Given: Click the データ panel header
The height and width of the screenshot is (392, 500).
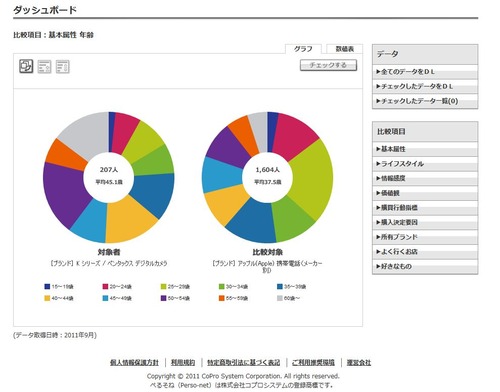Looking at the screenshot, I should point(425,54).
